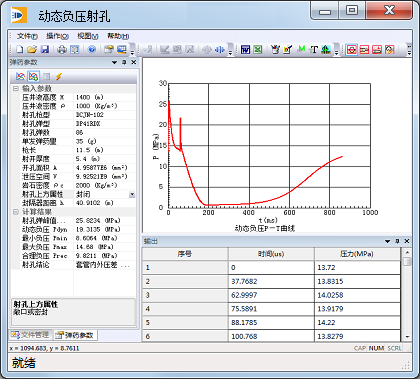Click the monitor display toolbar icon
This screenshot has height=380, width=420.
click(121, 50)
